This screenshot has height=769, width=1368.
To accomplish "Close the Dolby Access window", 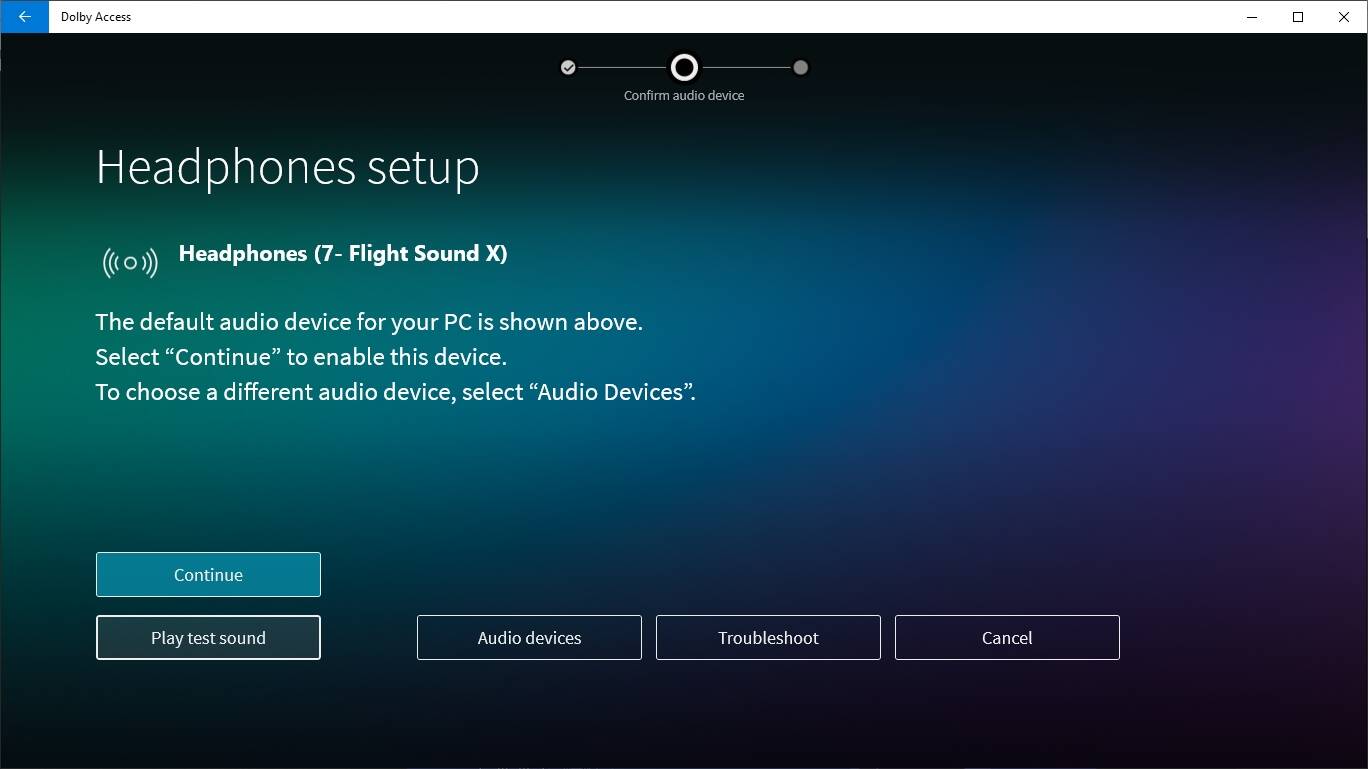I will pyautogui.click(x=1344, y=17).
